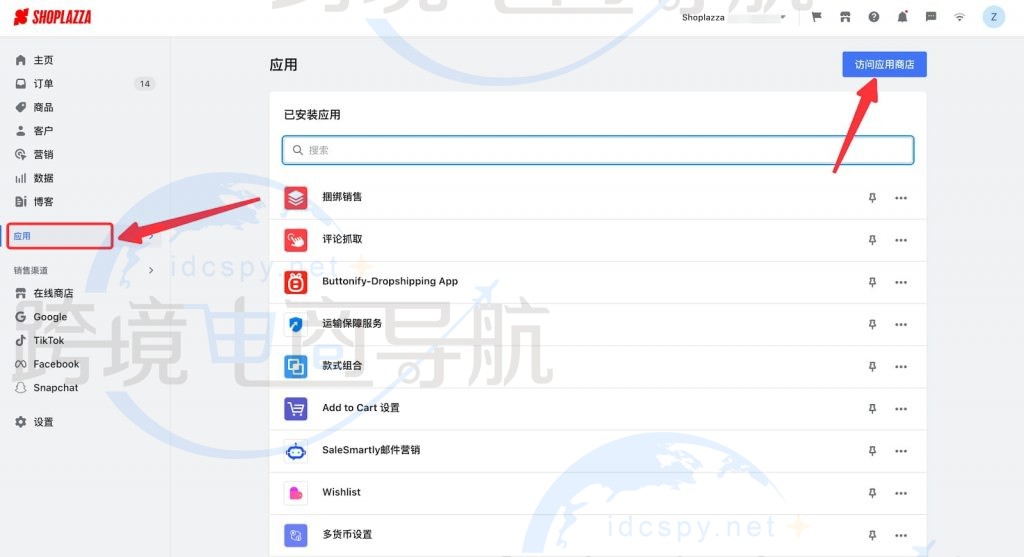Open help question mark icon
1024x557 pixels.
click(x=874, y=17)
